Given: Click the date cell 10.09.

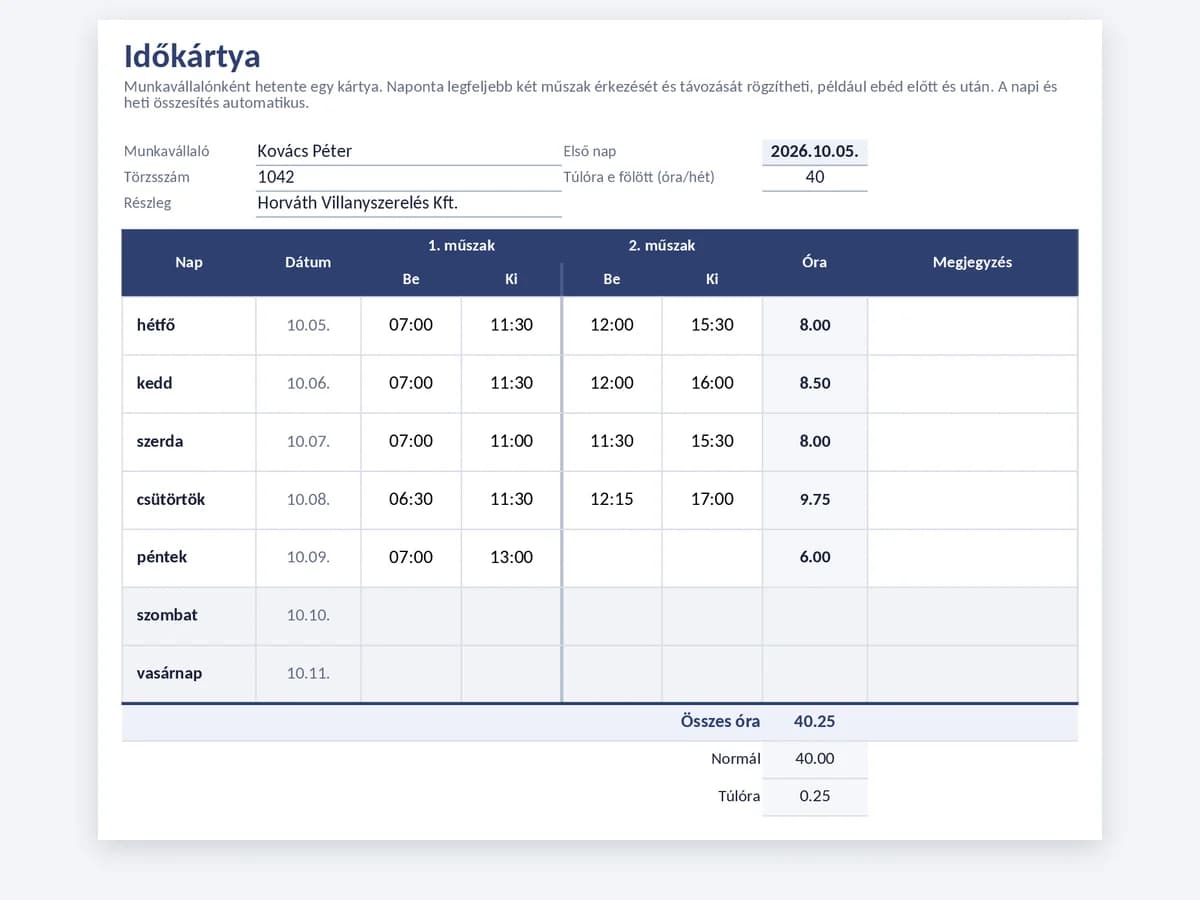Looking at the screenshot, I should pos(308,557).
